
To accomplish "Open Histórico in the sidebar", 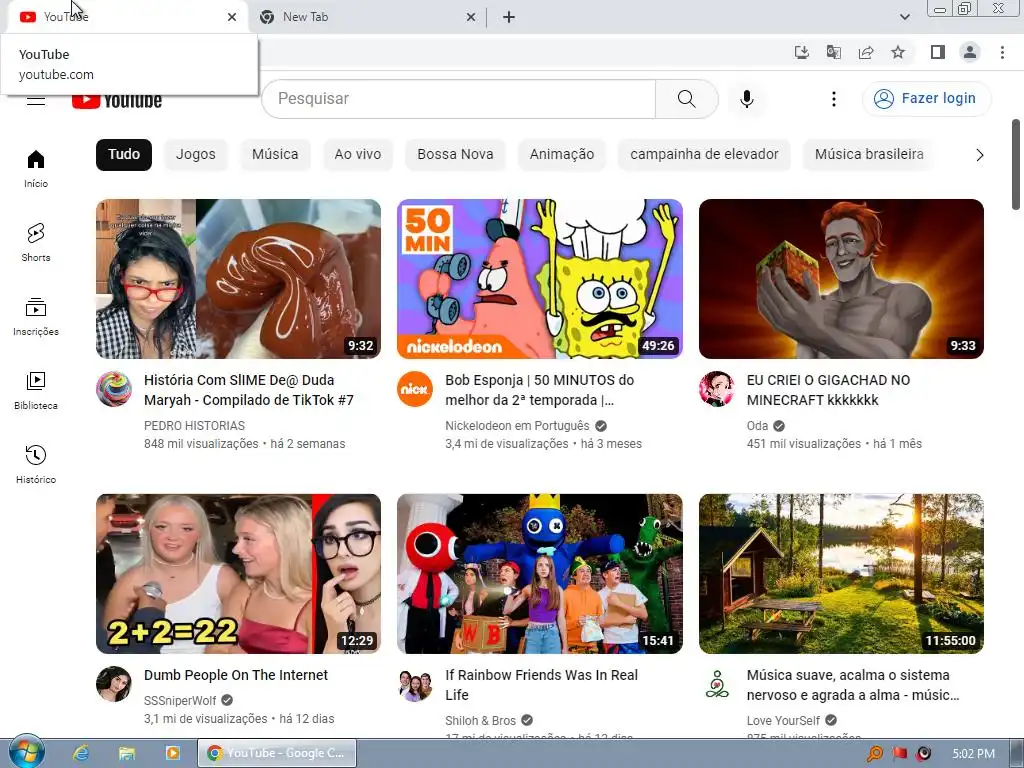I will 36,464.
